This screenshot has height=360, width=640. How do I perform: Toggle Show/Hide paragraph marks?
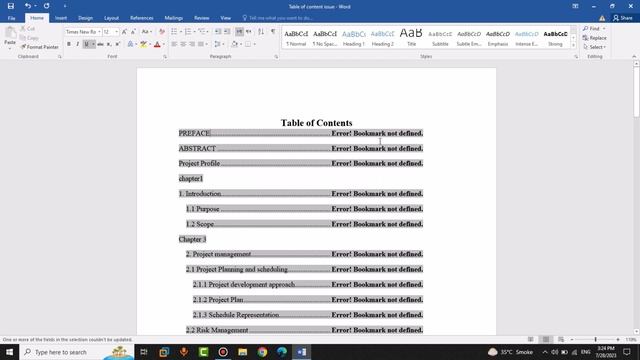click(x=273, y=32)
